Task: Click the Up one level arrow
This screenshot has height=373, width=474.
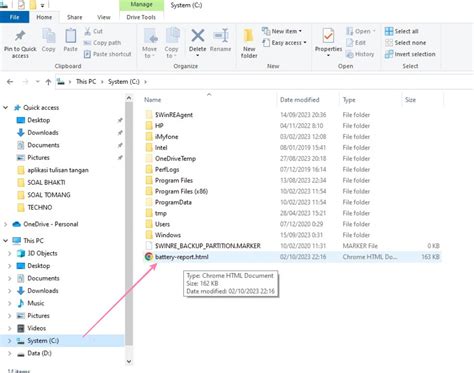Action: click(48, 82)
